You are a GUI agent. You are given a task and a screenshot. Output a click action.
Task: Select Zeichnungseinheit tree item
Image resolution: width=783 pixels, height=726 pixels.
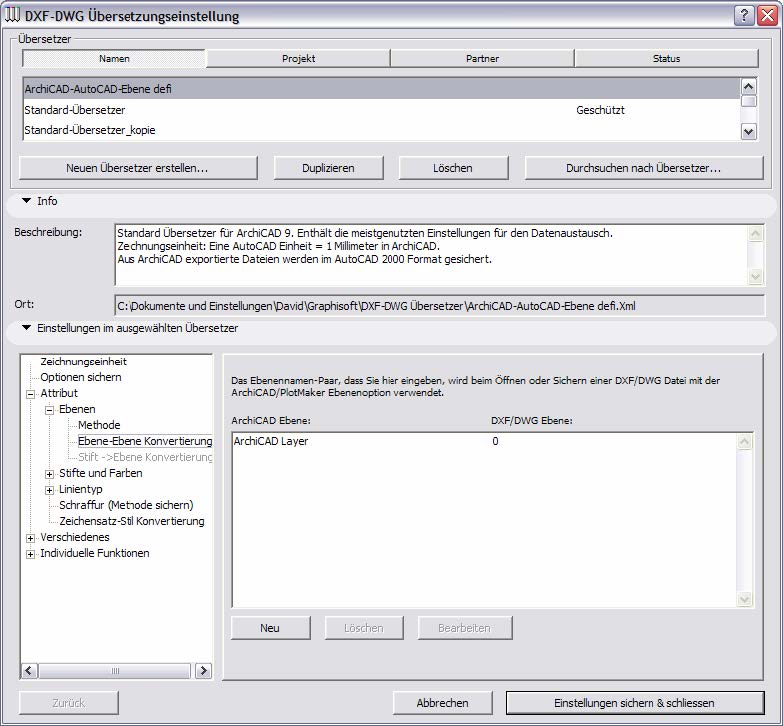(x=83, y=362)
